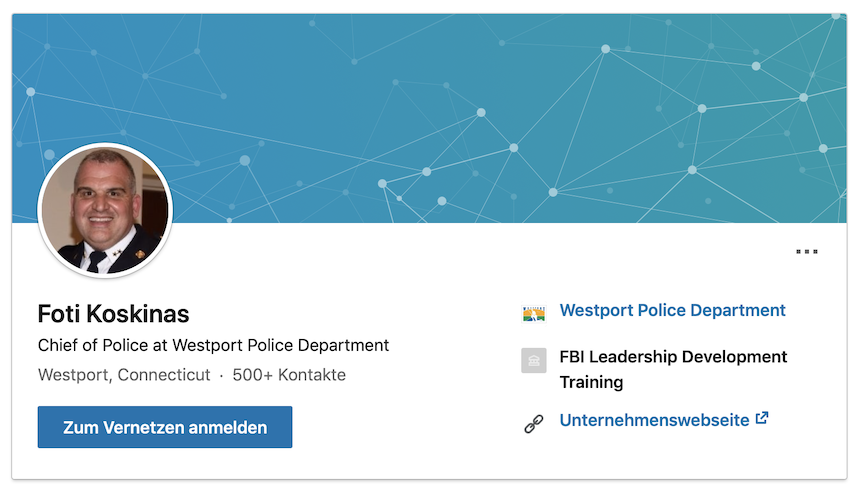Screen dimensions: 864x499
Task: Visit the Unternehmenswebseite link
Action: tap(654, 420)
